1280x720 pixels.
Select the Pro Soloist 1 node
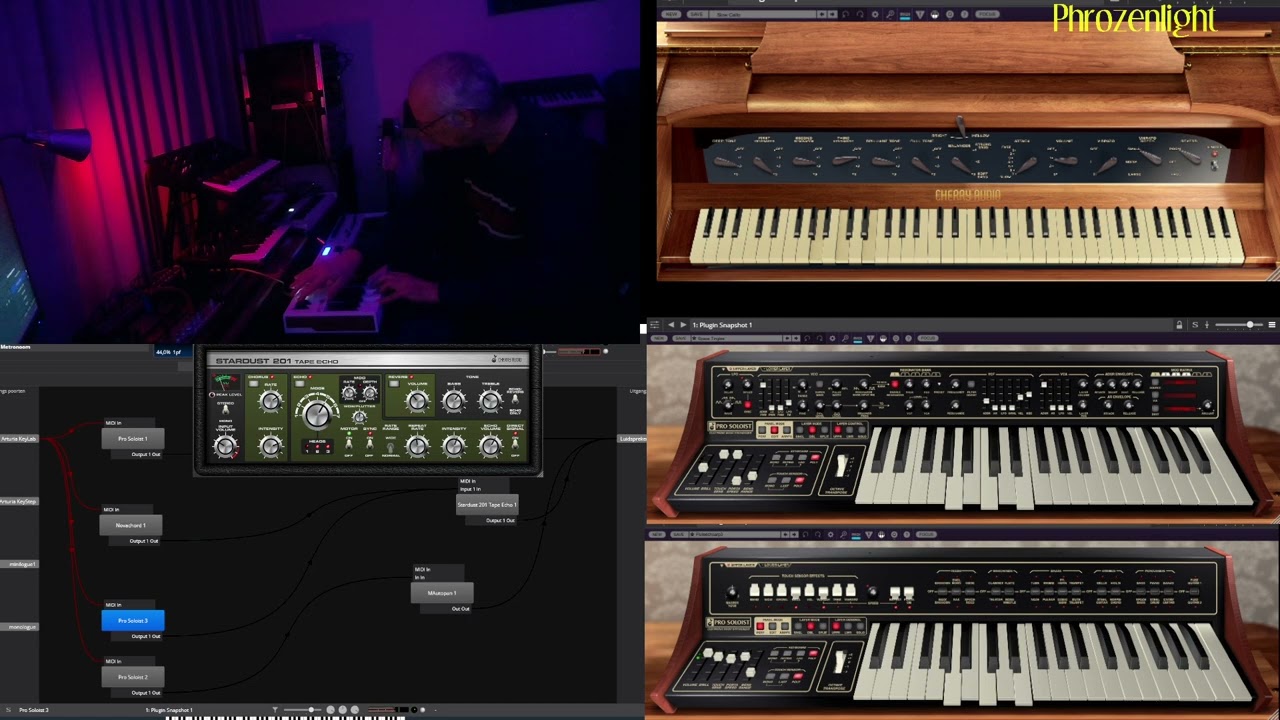pos(133,439)
